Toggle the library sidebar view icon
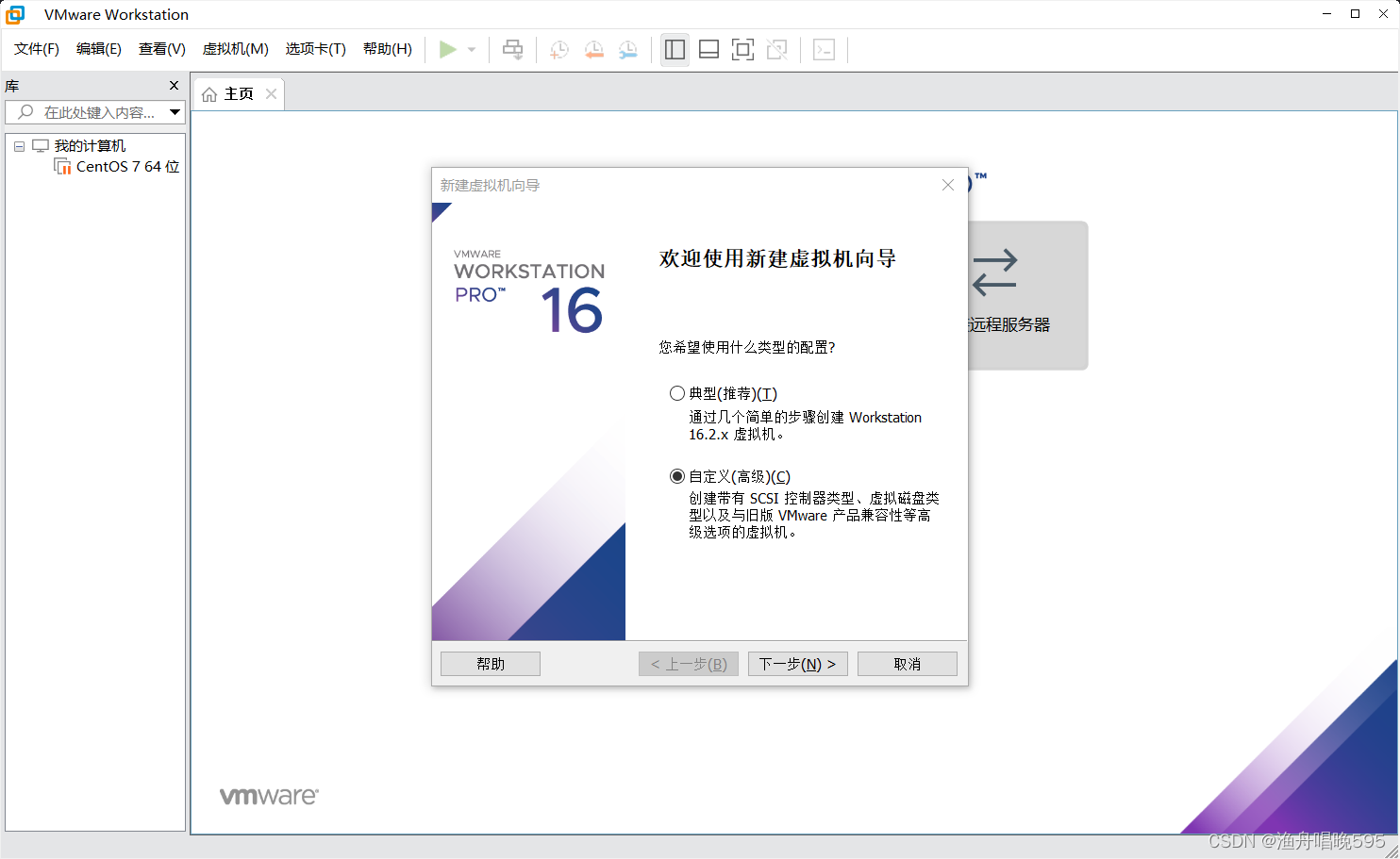 pyautogui.click(x=675, y=50)
